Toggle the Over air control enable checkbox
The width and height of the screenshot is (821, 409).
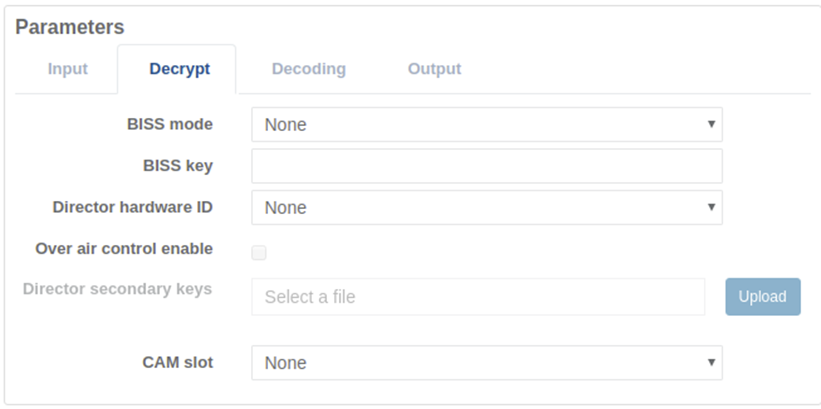point(259,253)
